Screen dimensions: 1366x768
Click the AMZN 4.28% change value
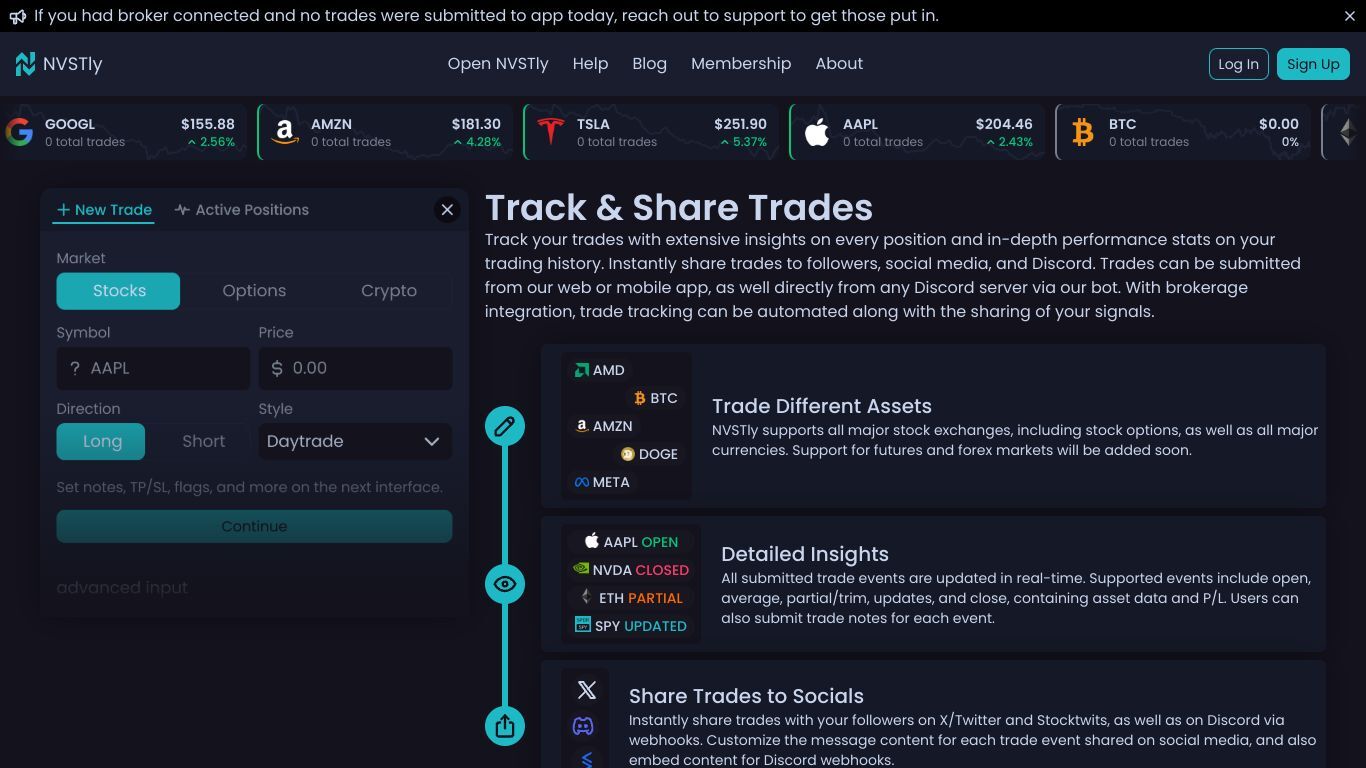[477, 142]
